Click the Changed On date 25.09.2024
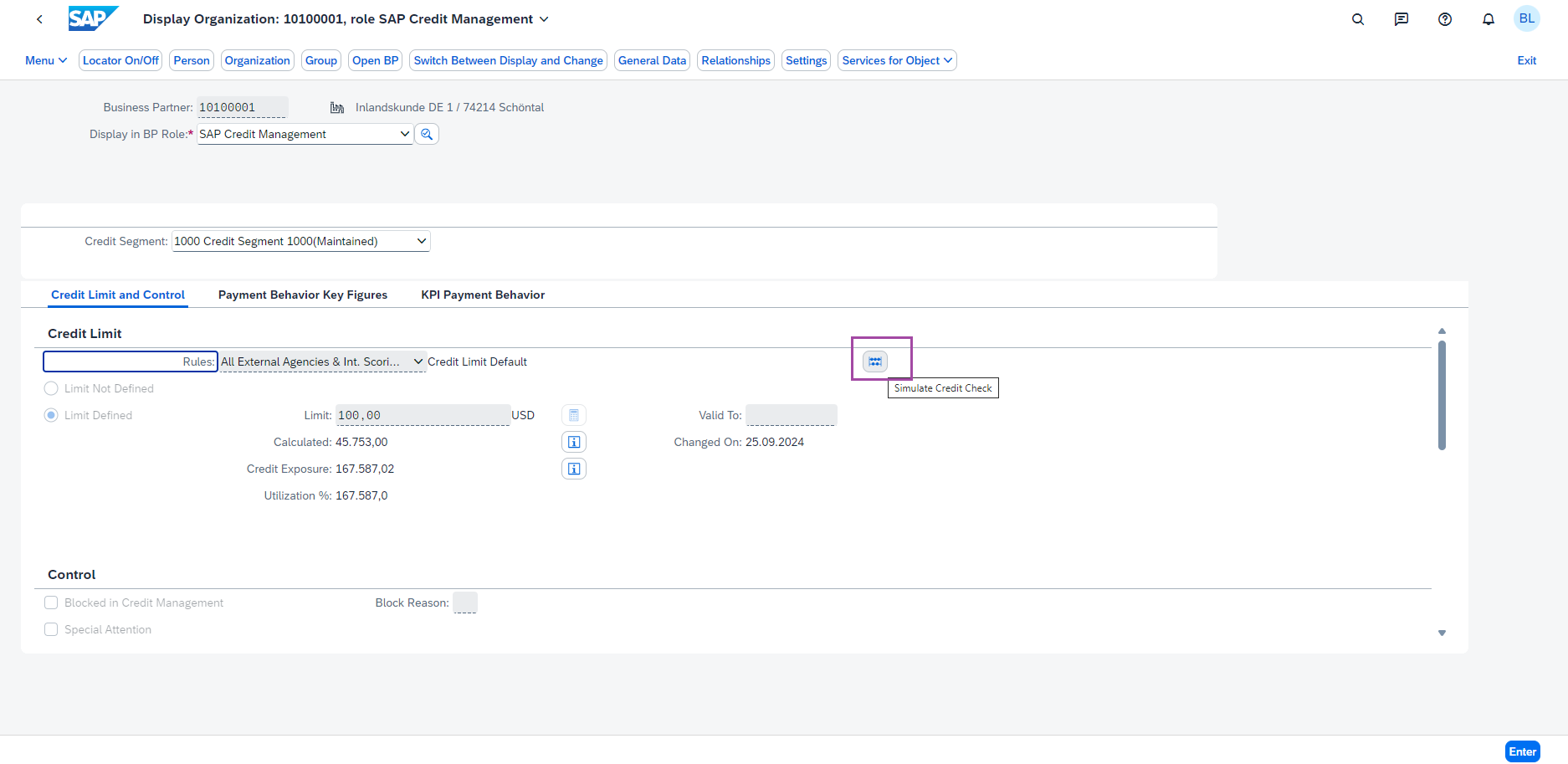Viewport: 1568px width, 764px height. [775, 442]
